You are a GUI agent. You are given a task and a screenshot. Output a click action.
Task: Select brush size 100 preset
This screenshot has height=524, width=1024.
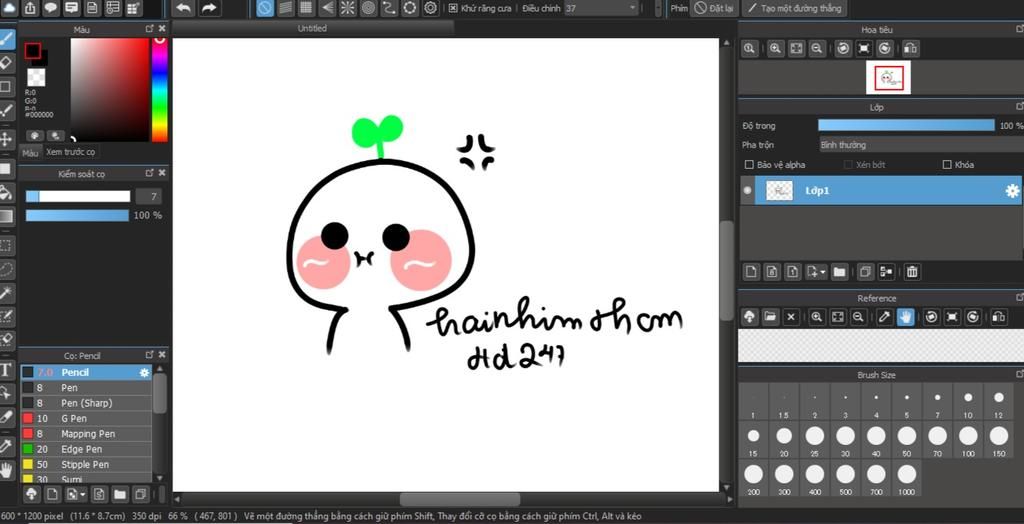(x=968, y=440)
